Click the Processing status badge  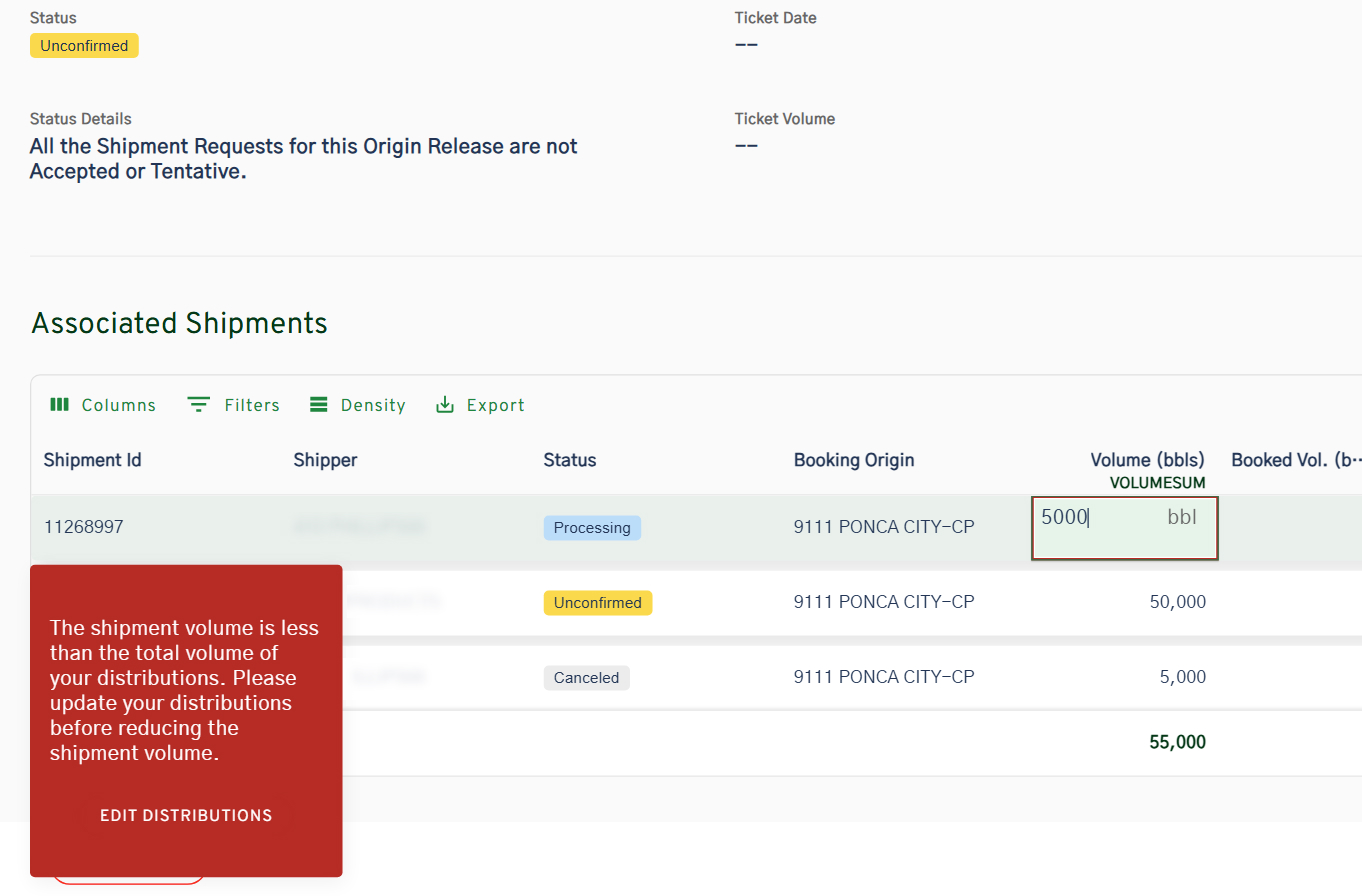point(592,528)
